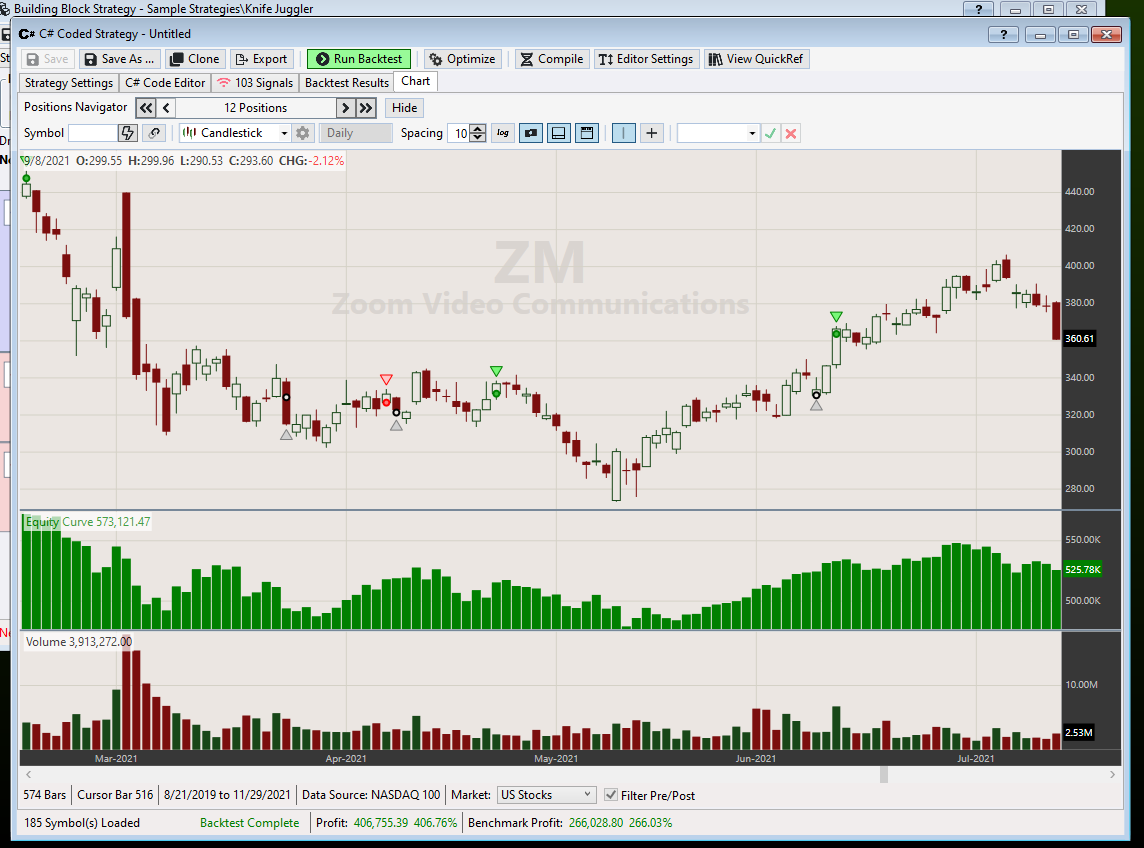Toggle the top pane layout button
The image size is (1144, 848).
[587, 133]
